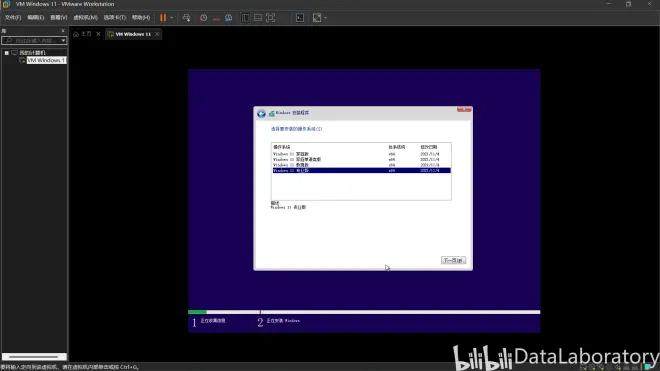This screenshot has height=371, width=660.
Task: Select the first Windows 11 家庭版 row
Action: (361, 154)
